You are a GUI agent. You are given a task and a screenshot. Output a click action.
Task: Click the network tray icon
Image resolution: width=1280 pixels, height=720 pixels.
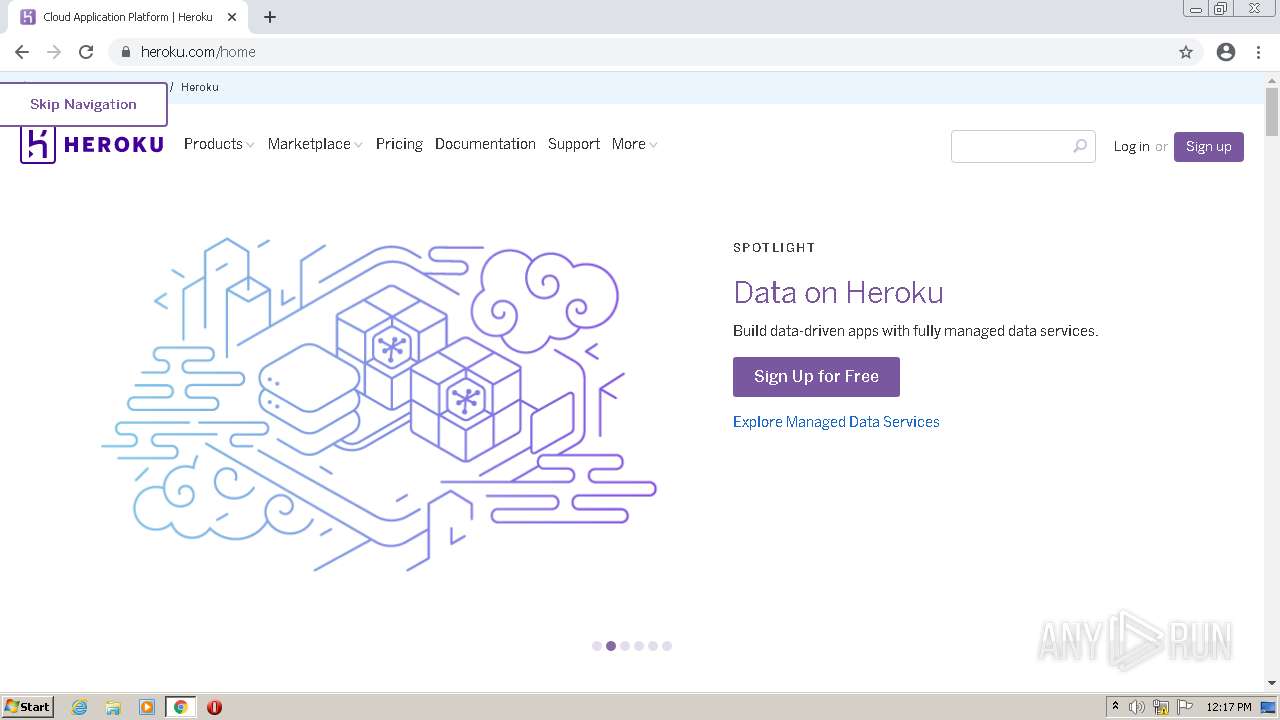tap(1161, 707)
